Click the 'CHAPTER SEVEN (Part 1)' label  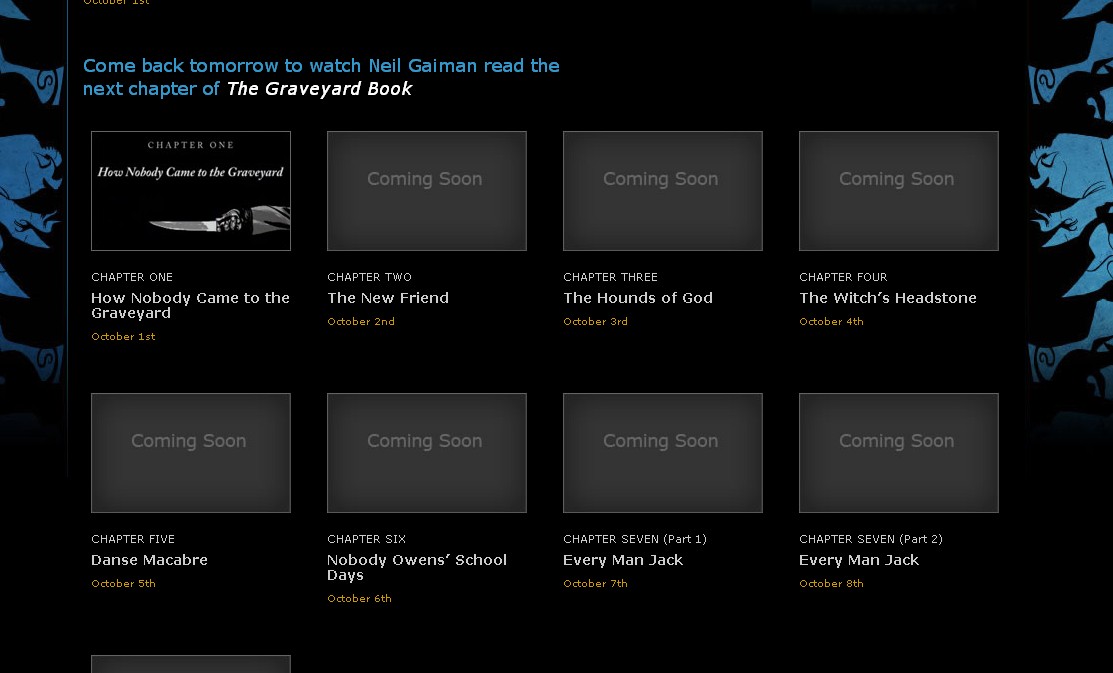click(635, 539)
